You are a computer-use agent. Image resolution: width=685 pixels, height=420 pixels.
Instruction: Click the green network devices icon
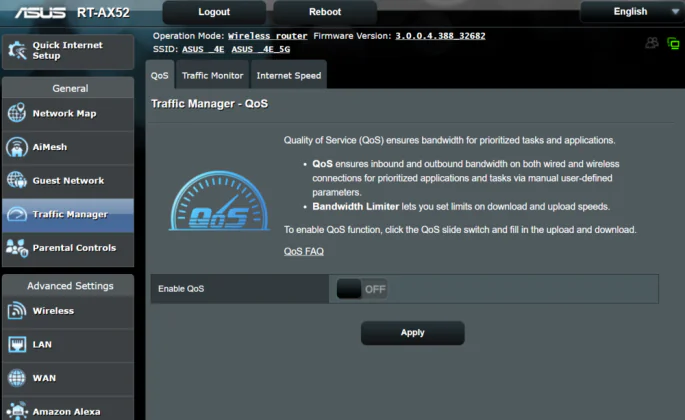(x=673, y=43)
